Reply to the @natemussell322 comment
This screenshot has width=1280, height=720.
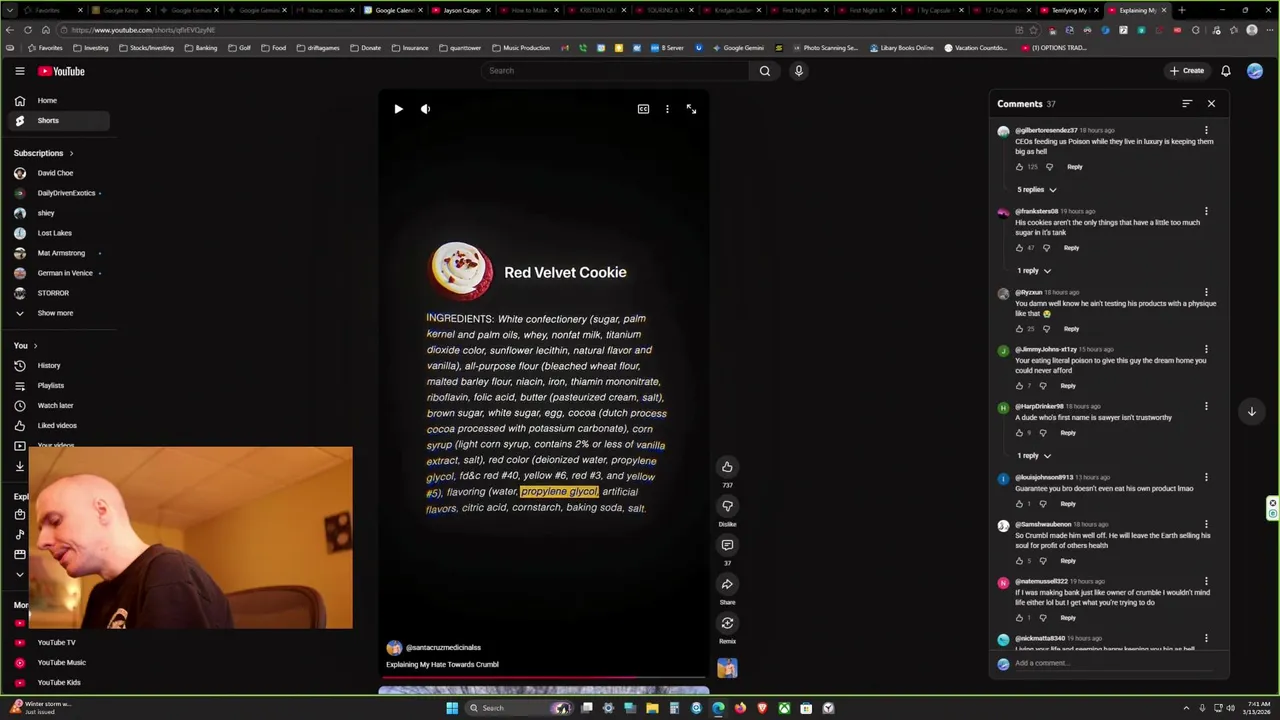(1068, 618)
